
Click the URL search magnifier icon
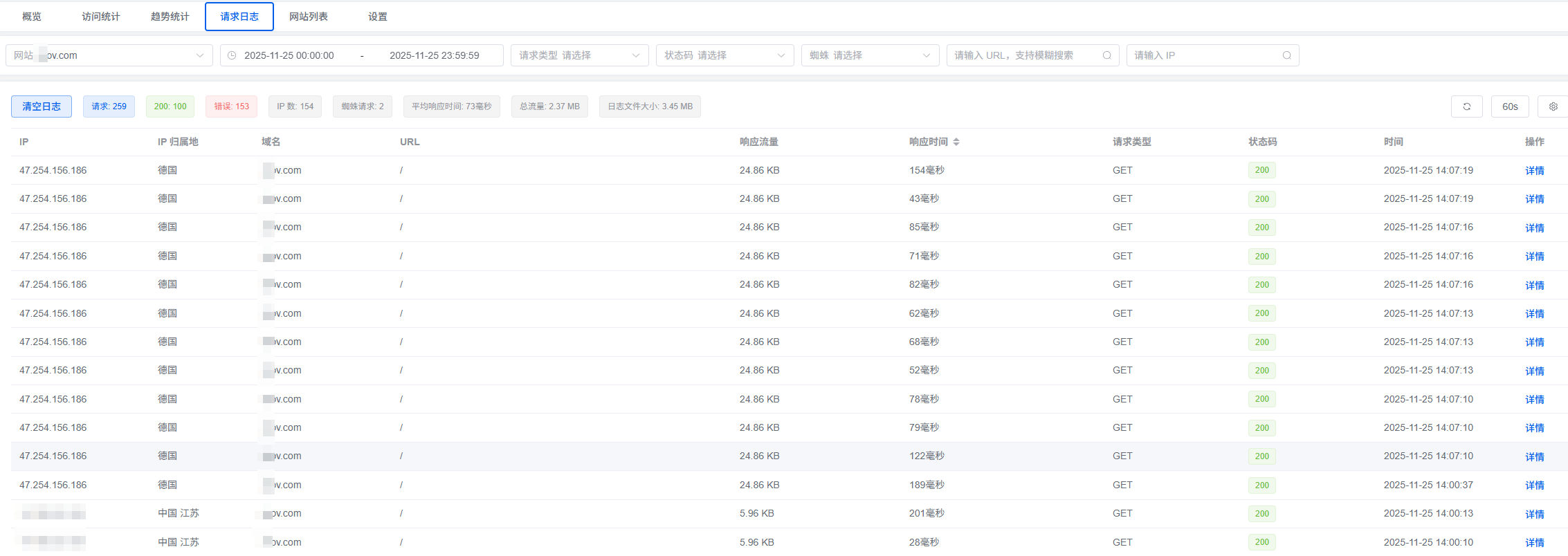(x=1106, y=55)
